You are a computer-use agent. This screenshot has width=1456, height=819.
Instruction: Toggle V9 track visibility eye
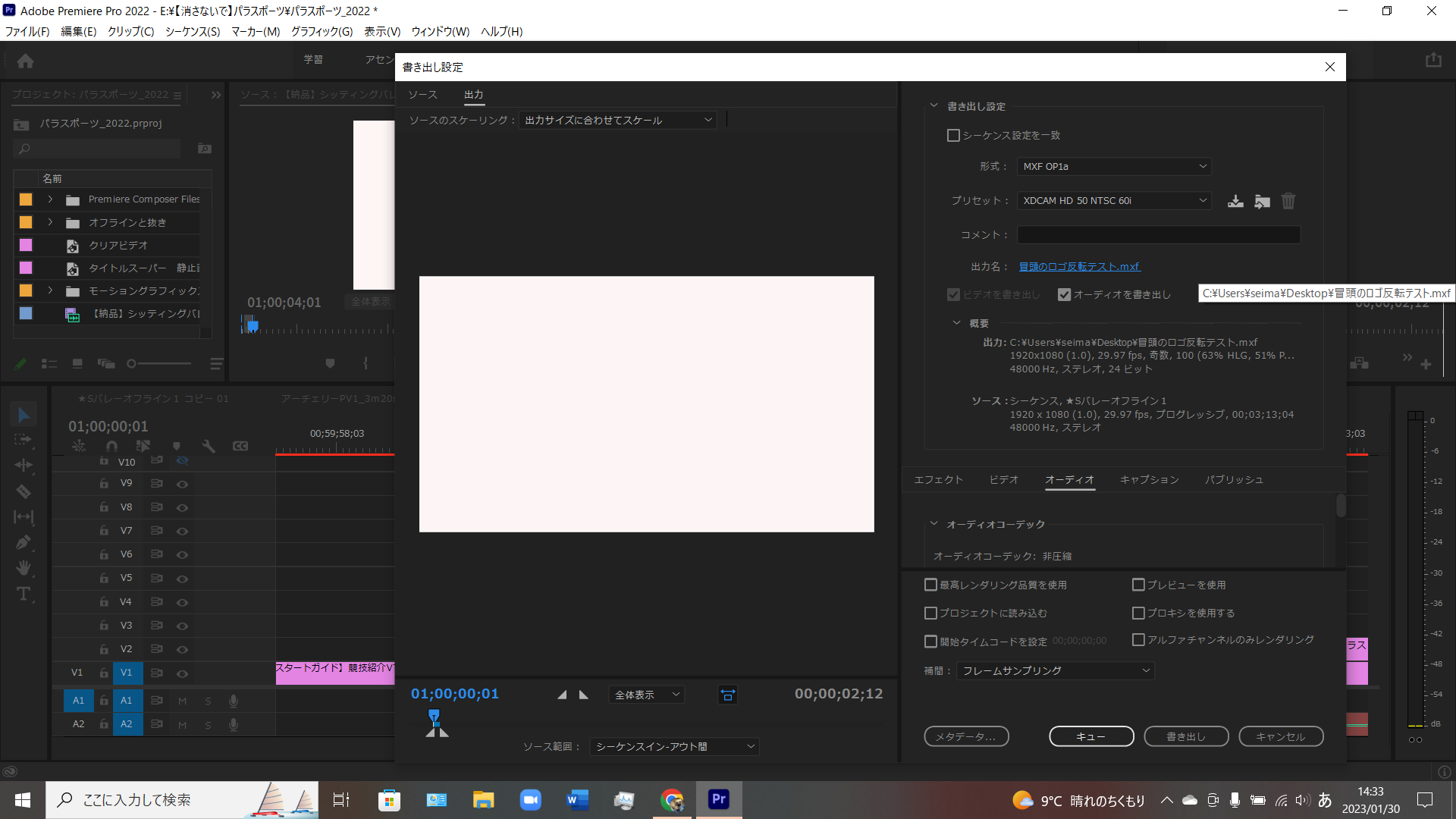182,484
